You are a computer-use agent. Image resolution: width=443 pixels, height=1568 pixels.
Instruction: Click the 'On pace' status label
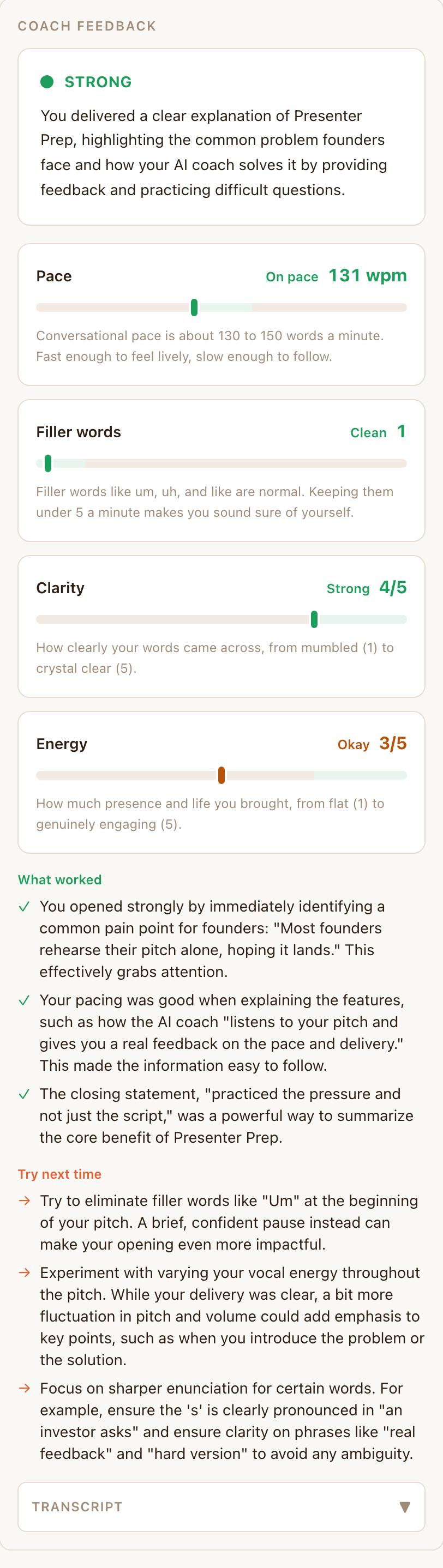click(292, 277)
